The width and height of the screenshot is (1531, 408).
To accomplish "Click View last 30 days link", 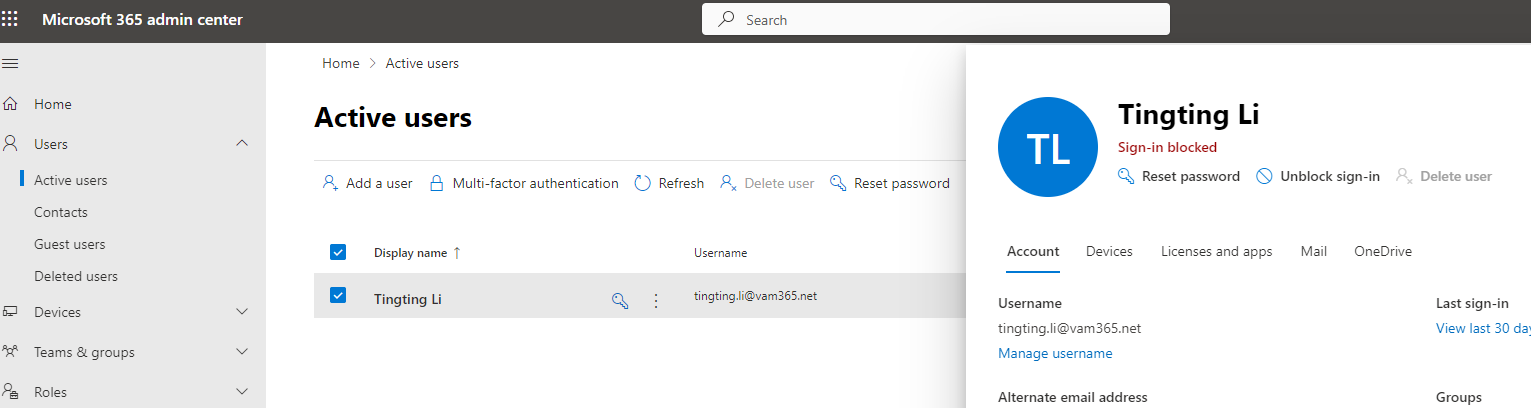I will [1483, 328].
